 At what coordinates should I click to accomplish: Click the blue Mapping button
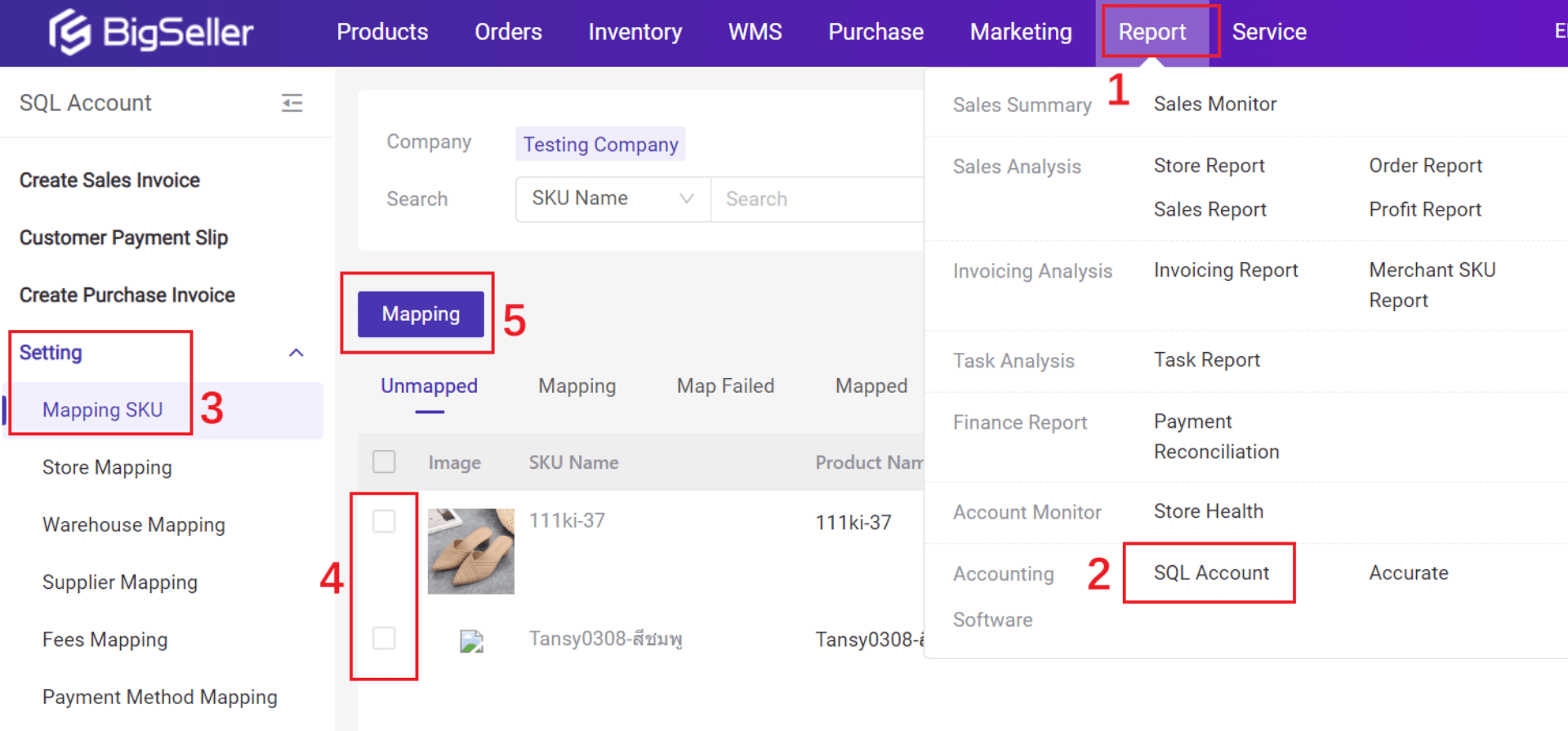(421, 314)
